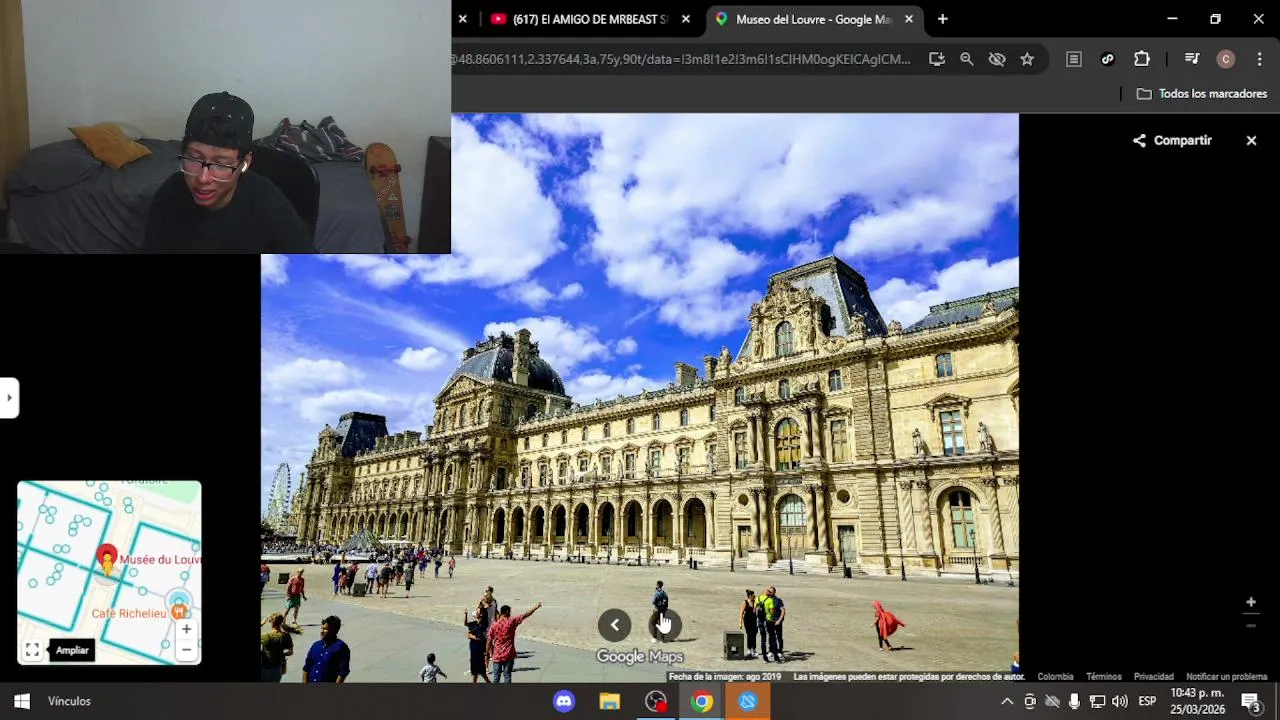Open the zoom magnifier icon in address bar

966,59
